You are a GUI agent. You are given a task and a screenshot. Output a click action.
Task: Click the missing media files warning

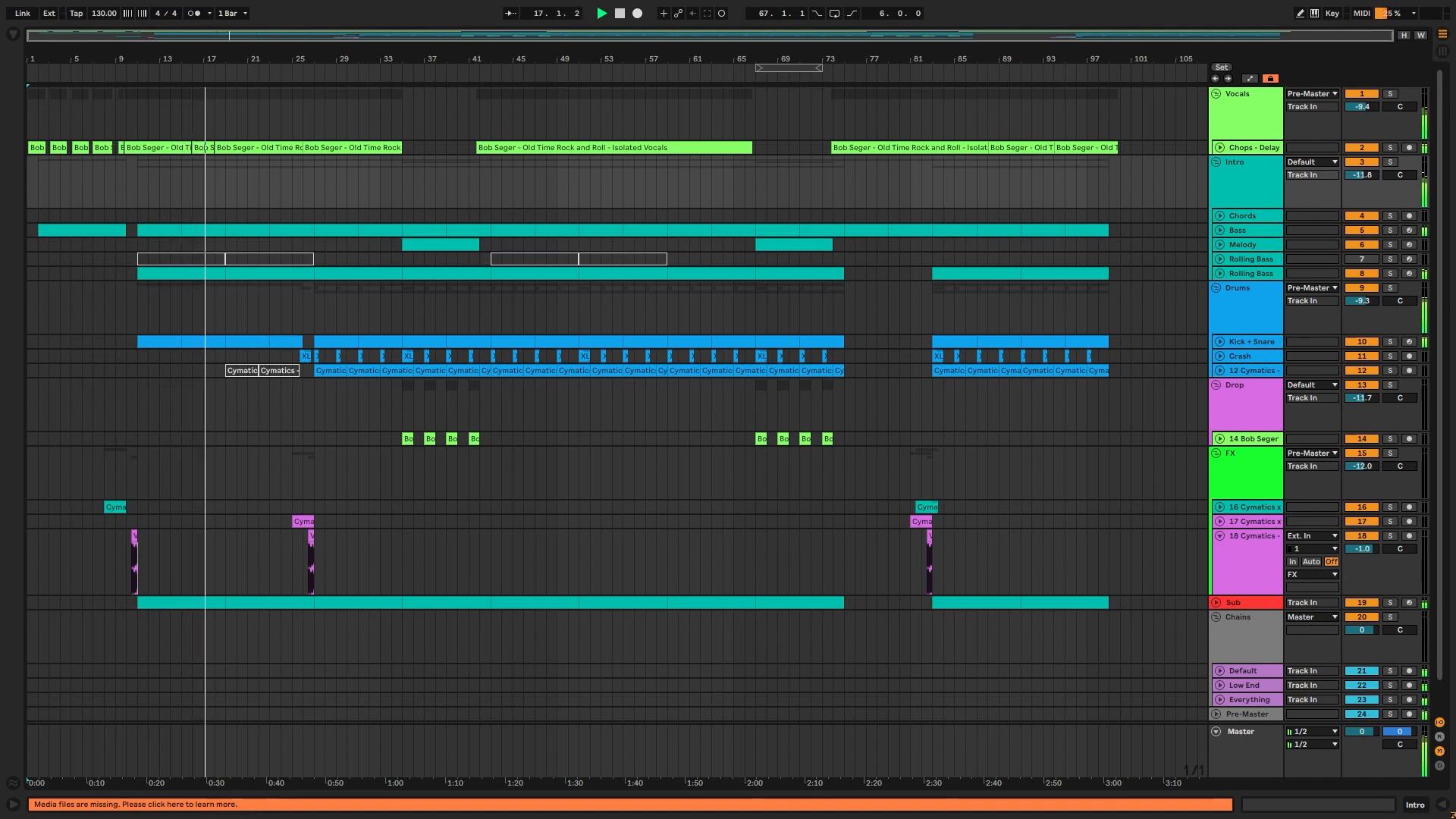[135, 805]
